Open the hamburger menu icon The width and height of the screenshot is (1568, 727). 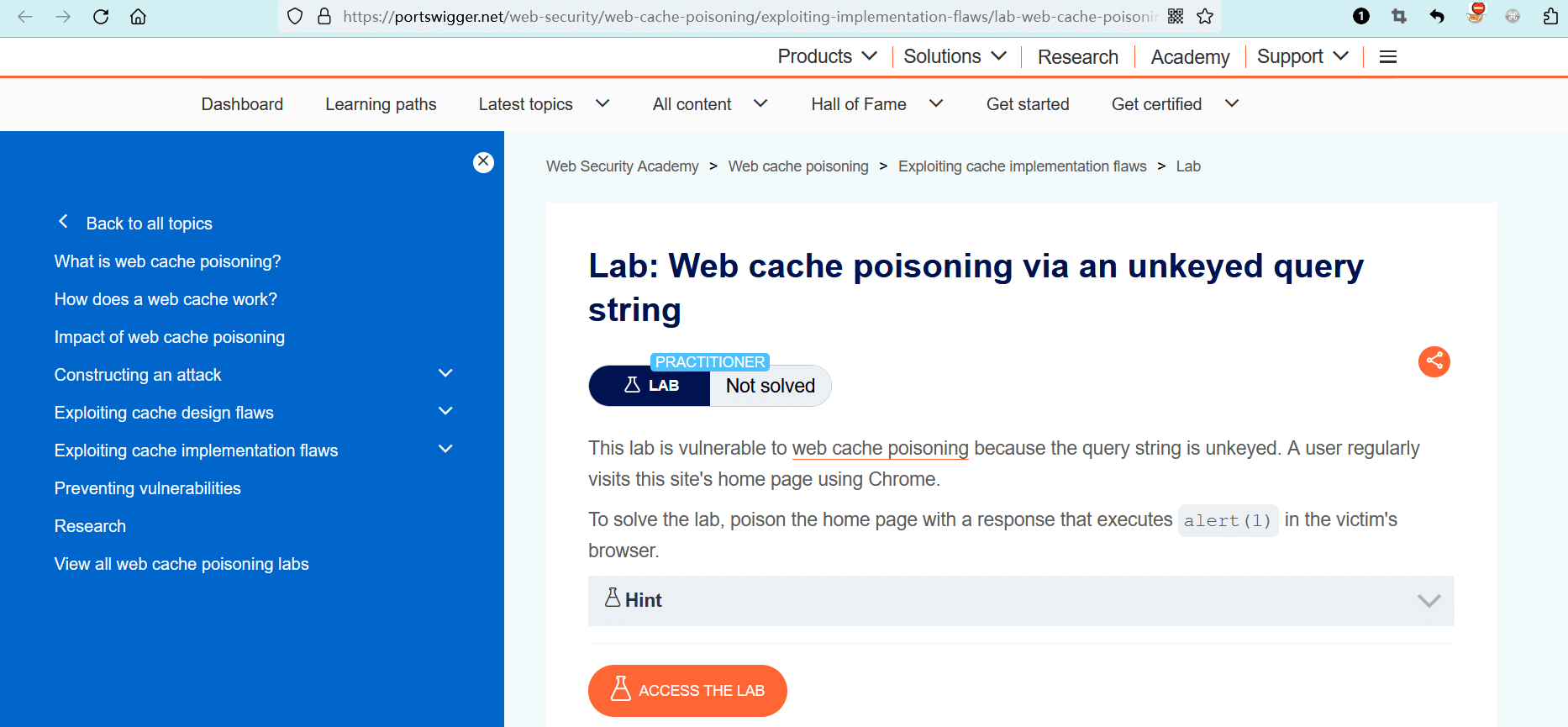pyautogui.click(x=1388, y=57)
